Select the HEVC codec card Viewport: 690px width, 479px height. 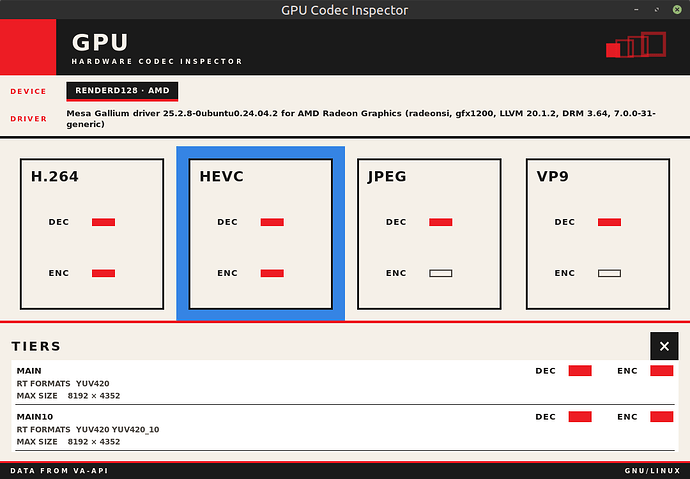coord(261,234)
